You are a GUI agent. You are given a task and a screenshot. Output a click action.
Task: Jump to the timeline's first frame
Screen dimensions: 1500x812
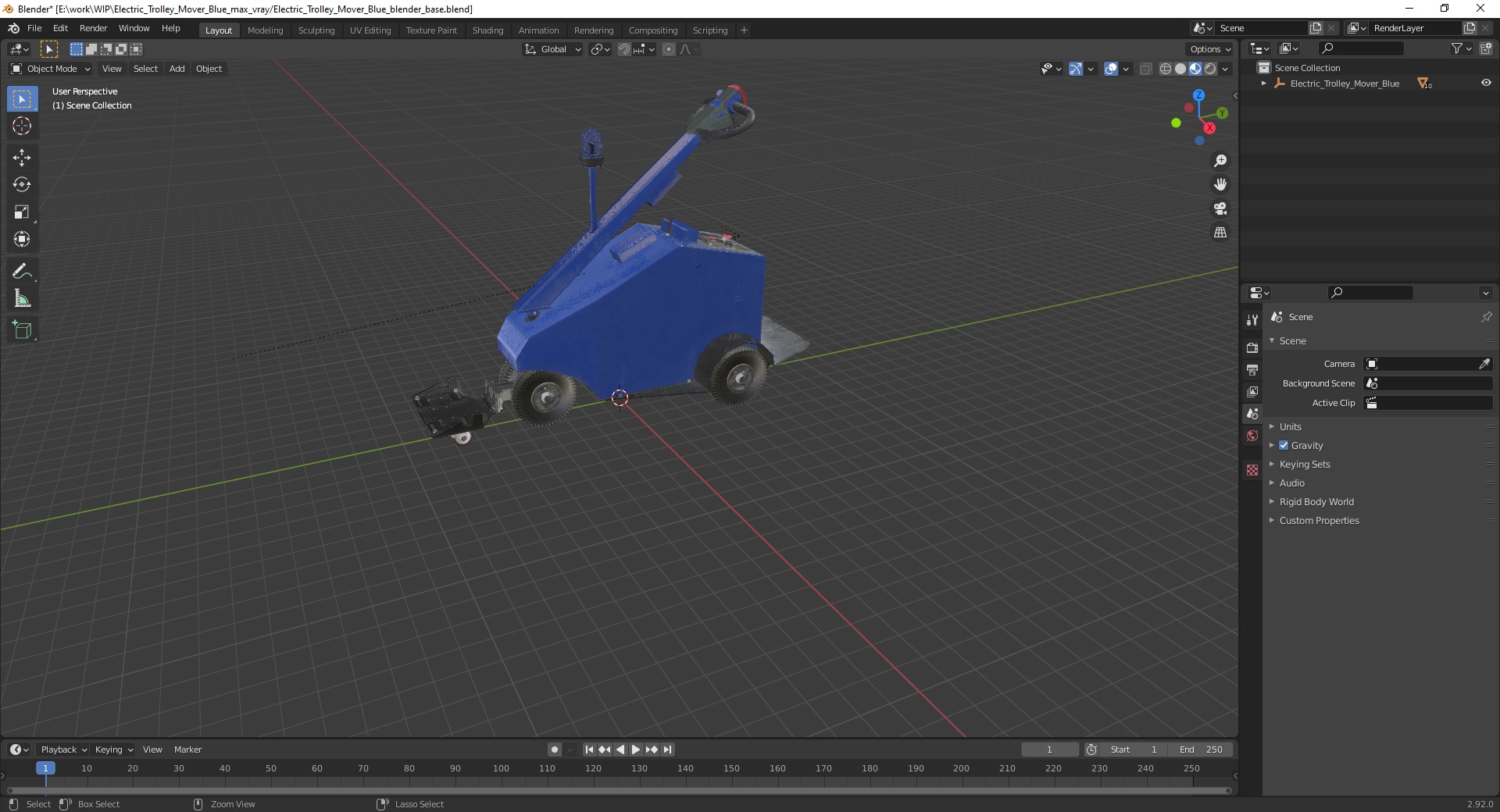pyautogui.click(x=589, y=750)
